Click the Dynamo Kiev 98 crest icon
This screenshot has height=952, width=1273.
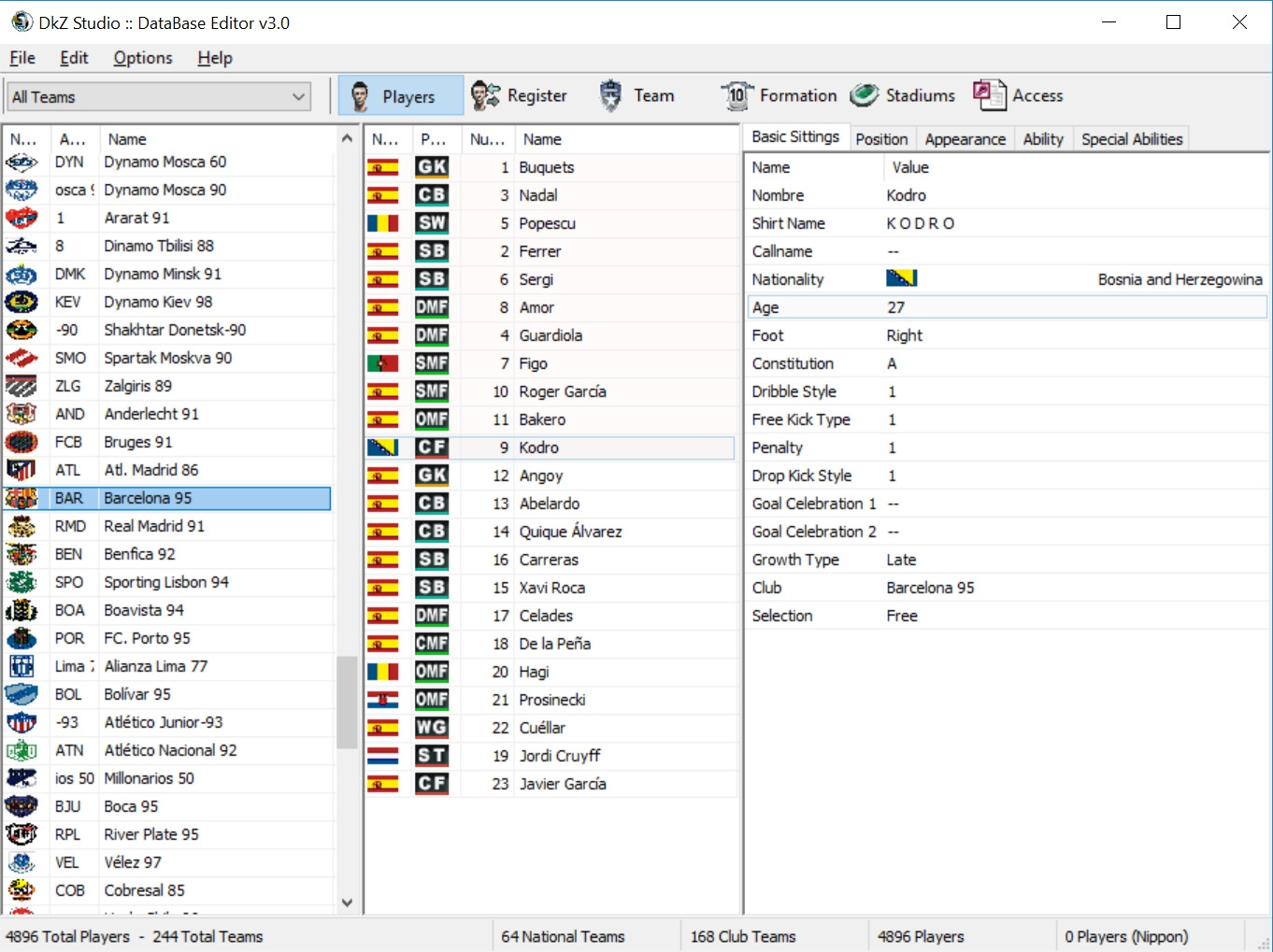click(21, 302)
